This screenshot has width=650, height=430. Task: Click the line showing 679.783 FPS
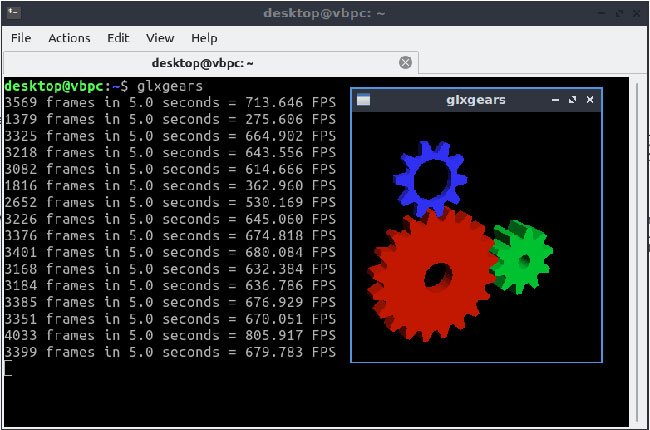click(170, 352)
